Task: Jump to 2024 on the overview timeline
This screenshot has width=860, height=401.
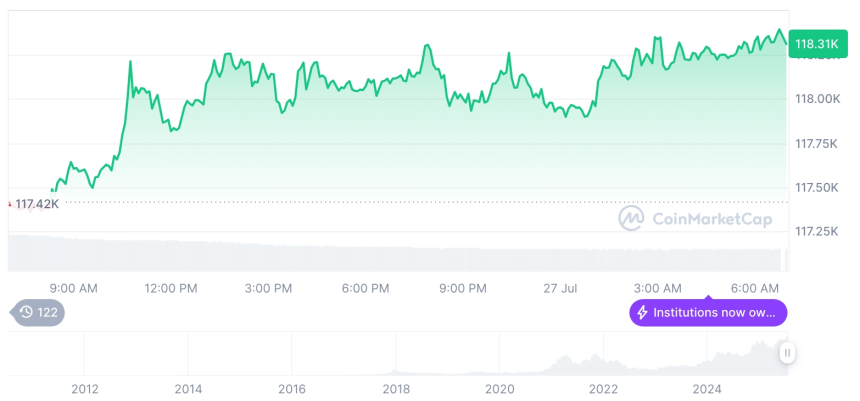Action: click(706, 388)
